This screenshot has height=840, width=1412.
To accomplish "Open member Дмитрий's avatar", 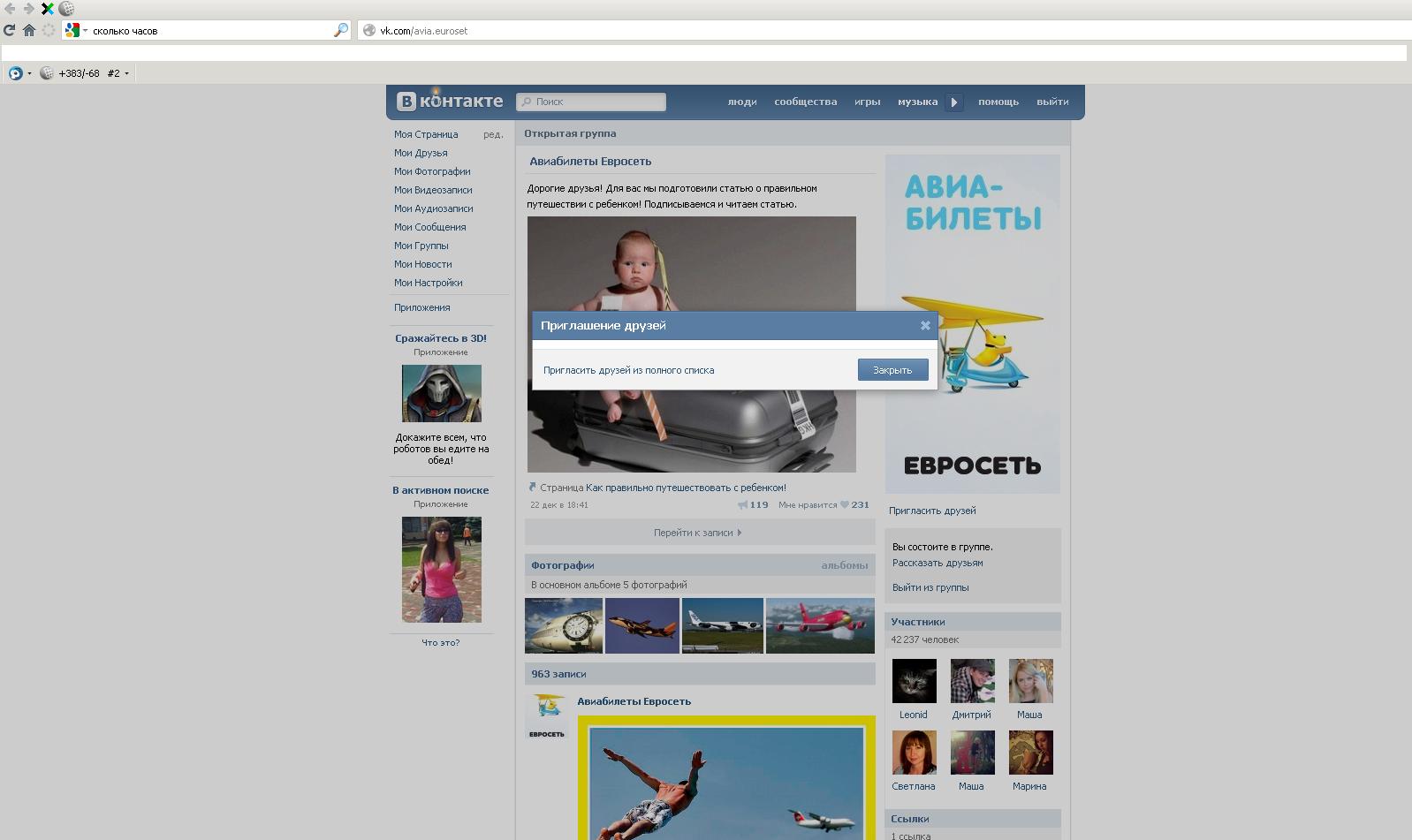I will [x=973, y=681].
